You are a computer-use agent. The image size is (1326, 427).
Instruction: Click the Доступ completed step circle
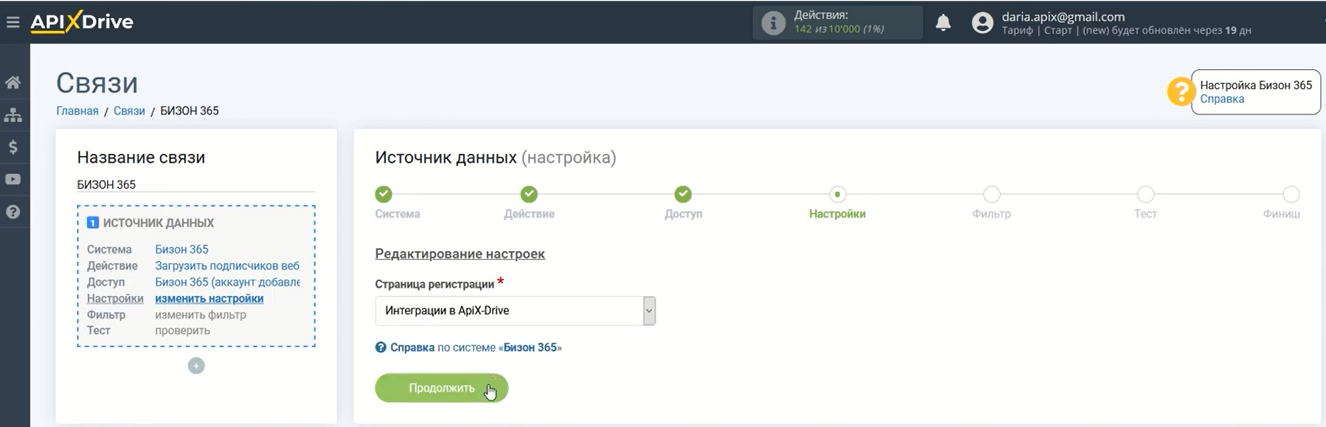coord(683,194)
